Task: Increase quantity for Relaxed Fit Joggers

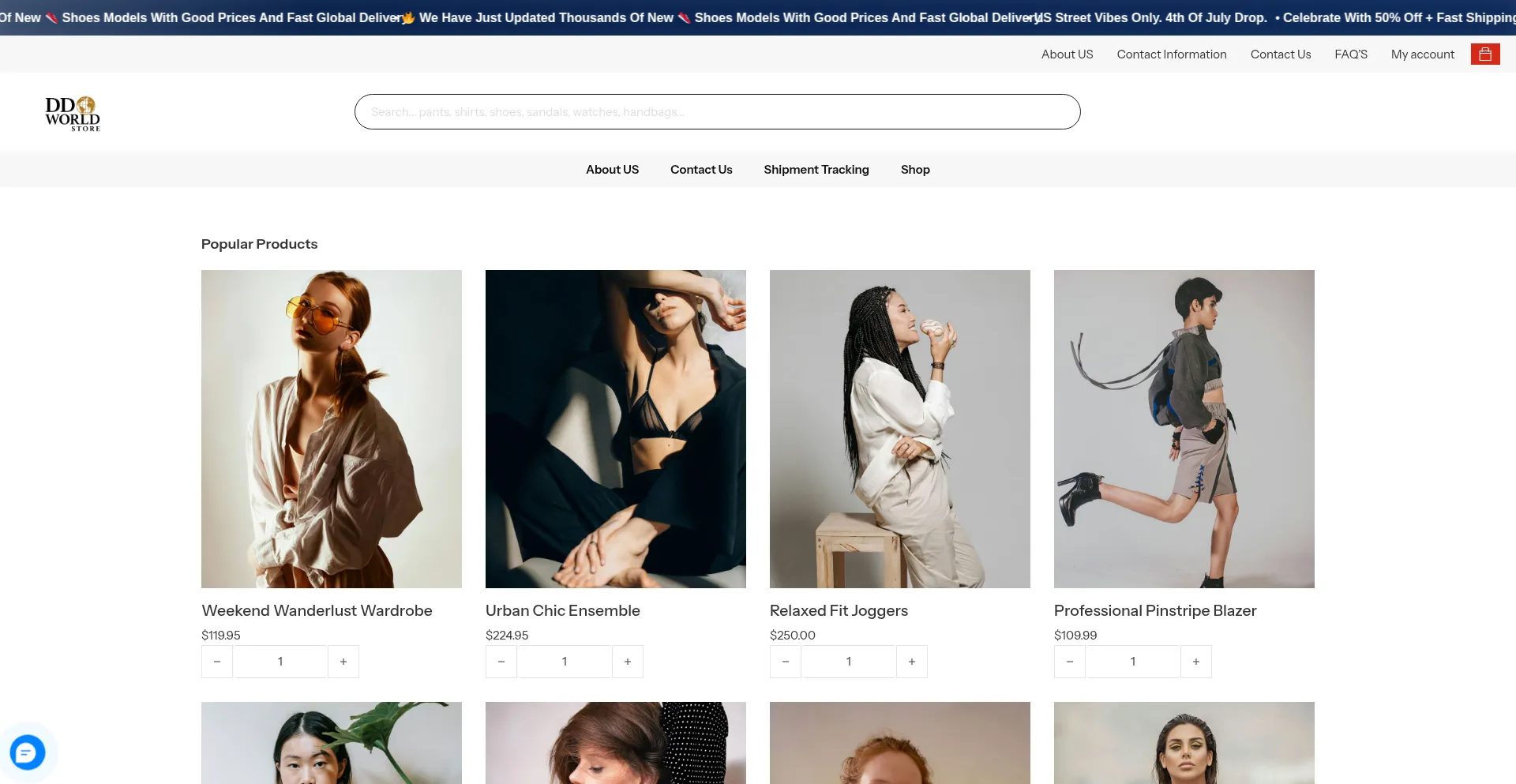Action: 912,662
